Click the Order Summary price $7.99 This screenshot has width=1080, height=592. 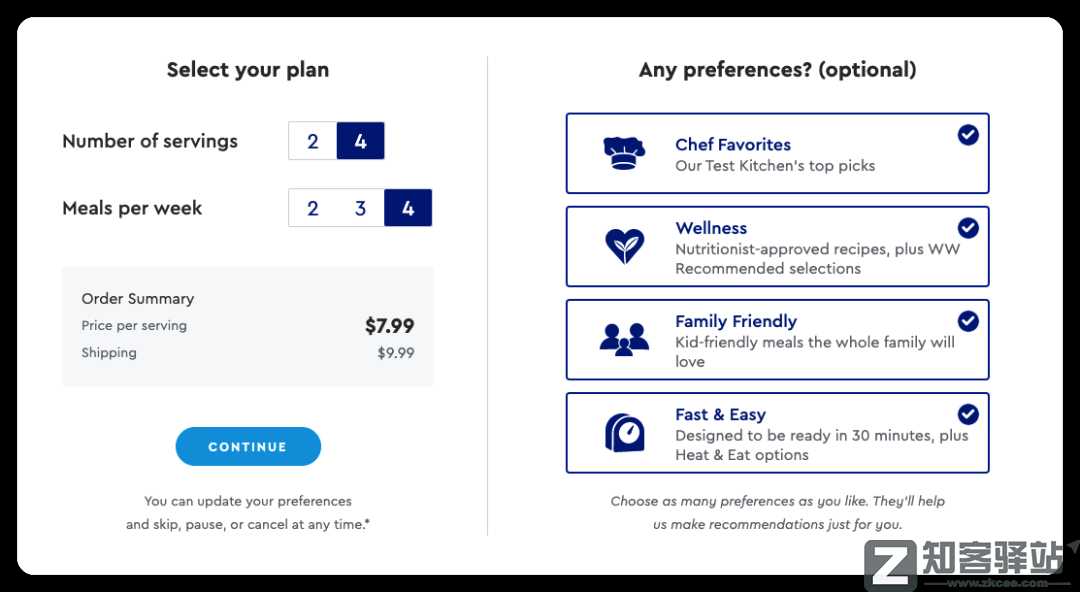389,326
